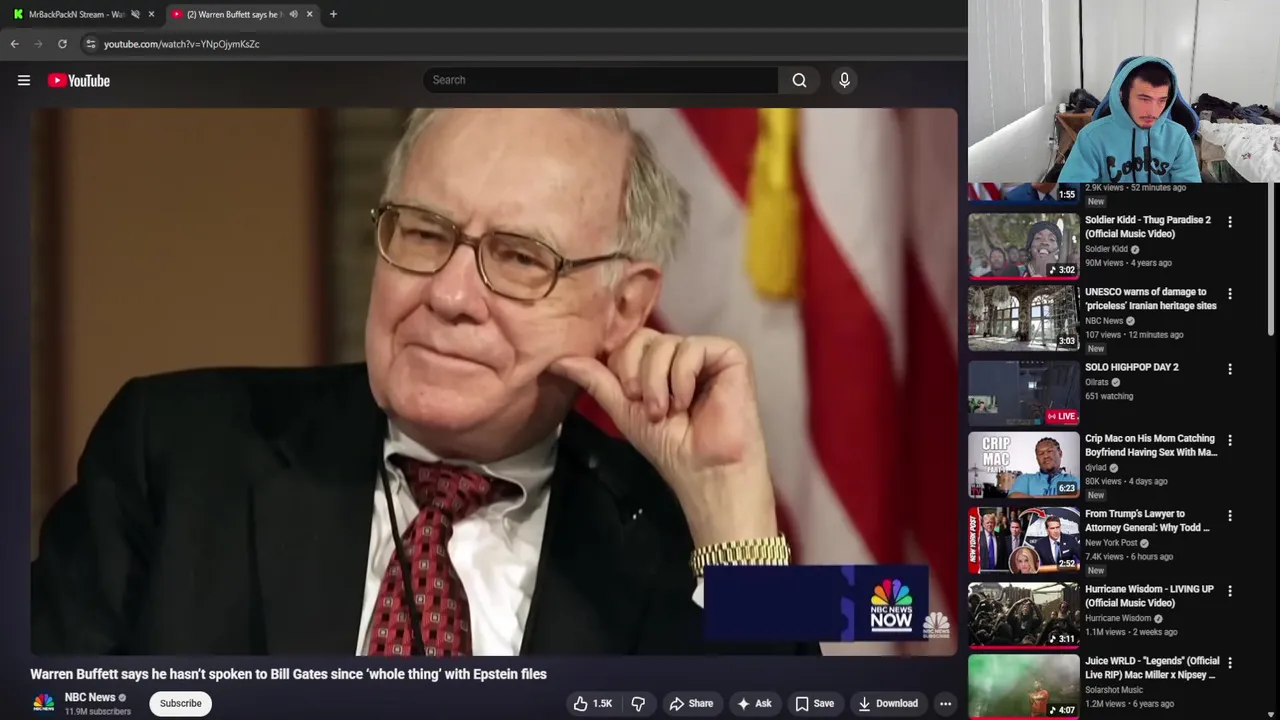Open Hurricane Wisdom LIVING UP thumbnail
1280x720 pixels.
tap(1023, 615)
